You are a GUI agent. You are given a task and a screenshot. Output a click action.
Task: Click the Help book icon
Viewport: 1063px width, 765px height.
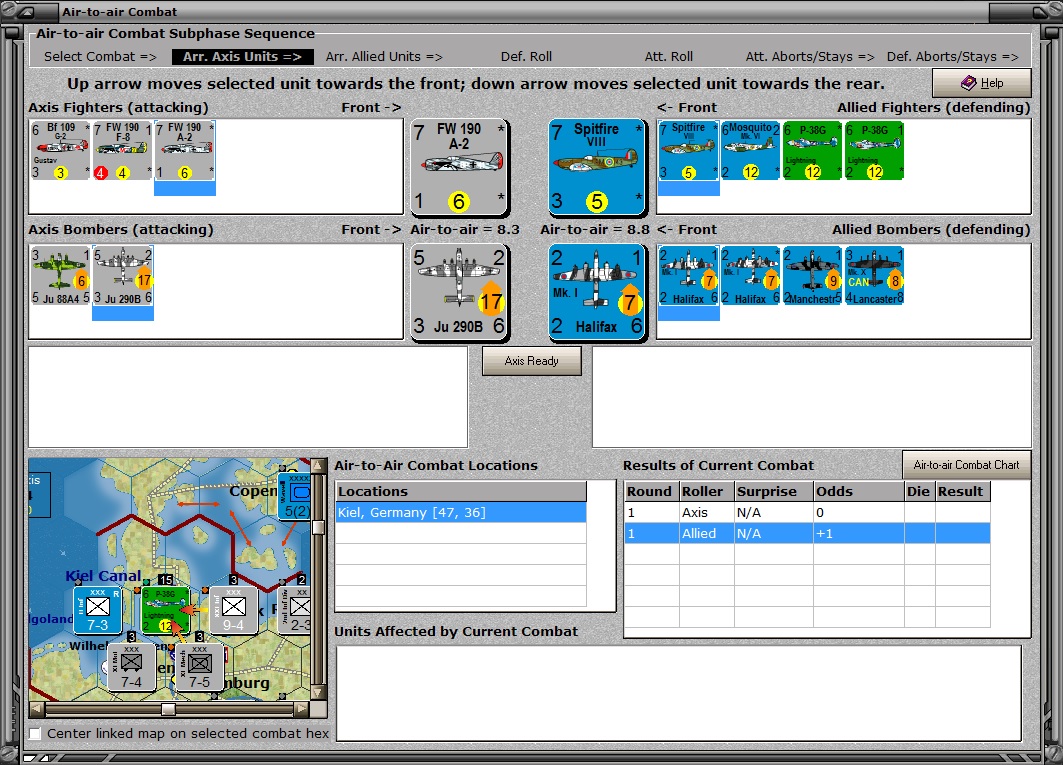(x=969, y=83)
